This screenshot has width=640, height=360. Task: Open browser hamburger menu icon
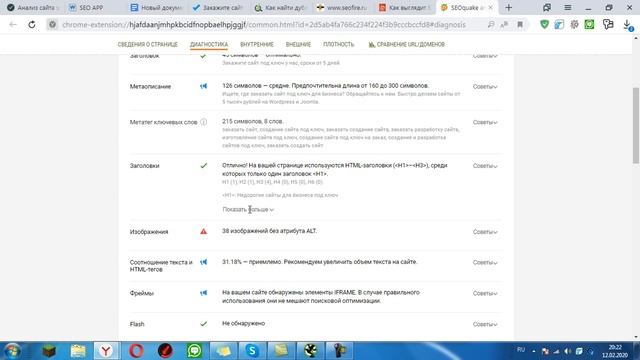pos(567,7)
